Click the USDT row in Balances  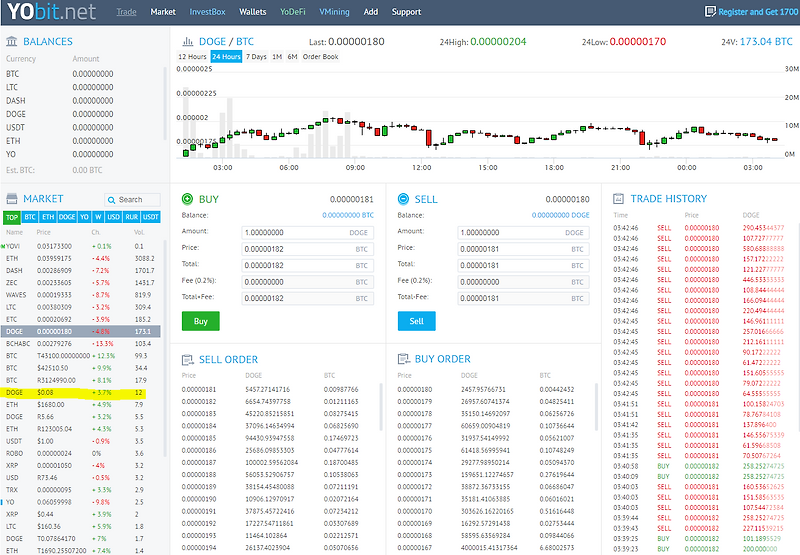pos(60,128)
